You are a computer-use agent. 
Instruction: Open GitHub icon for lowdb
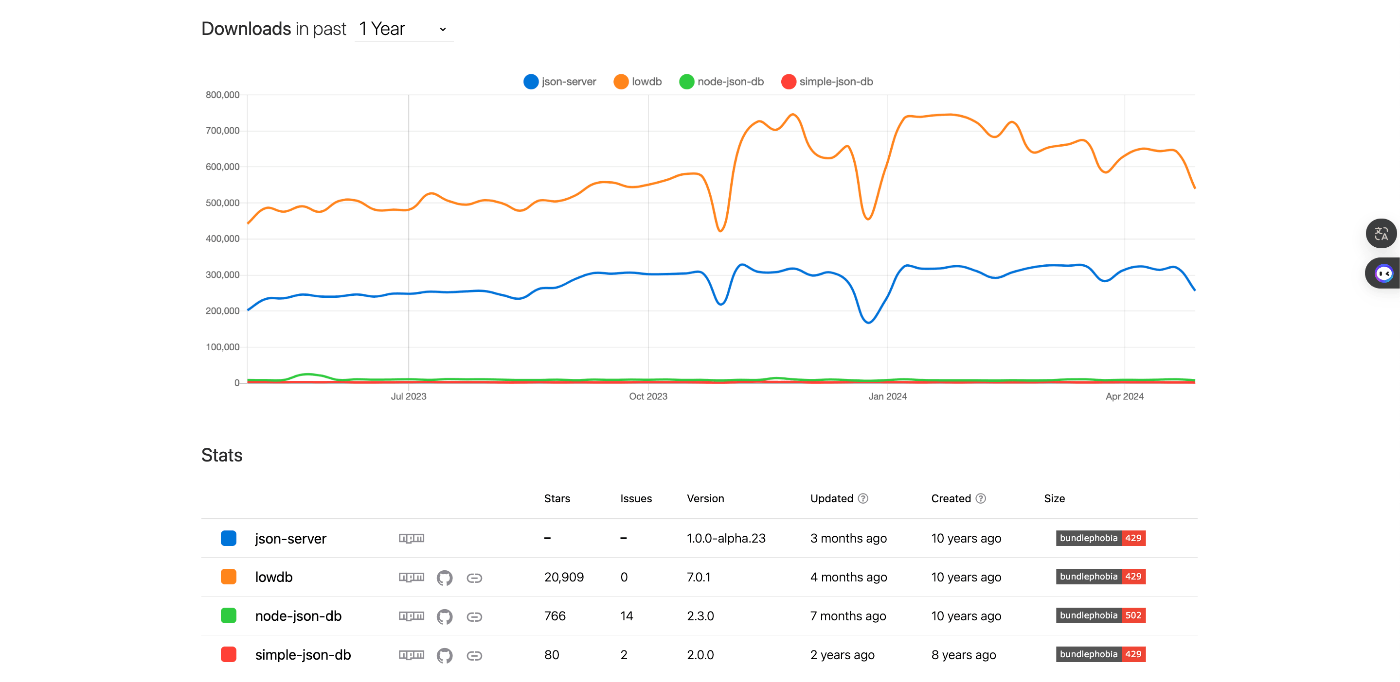click(445, 577)
